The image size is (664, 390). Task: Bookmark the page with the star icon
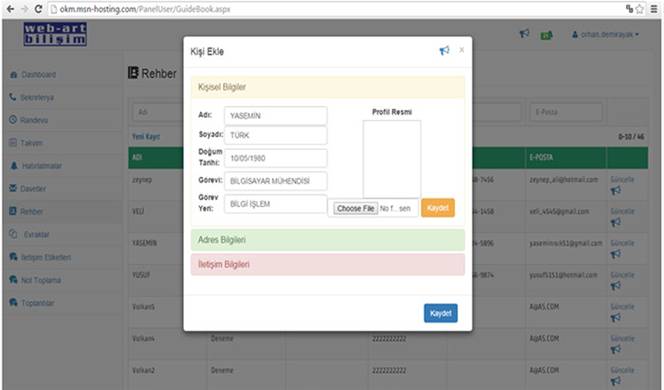click(x=639, y=9)
